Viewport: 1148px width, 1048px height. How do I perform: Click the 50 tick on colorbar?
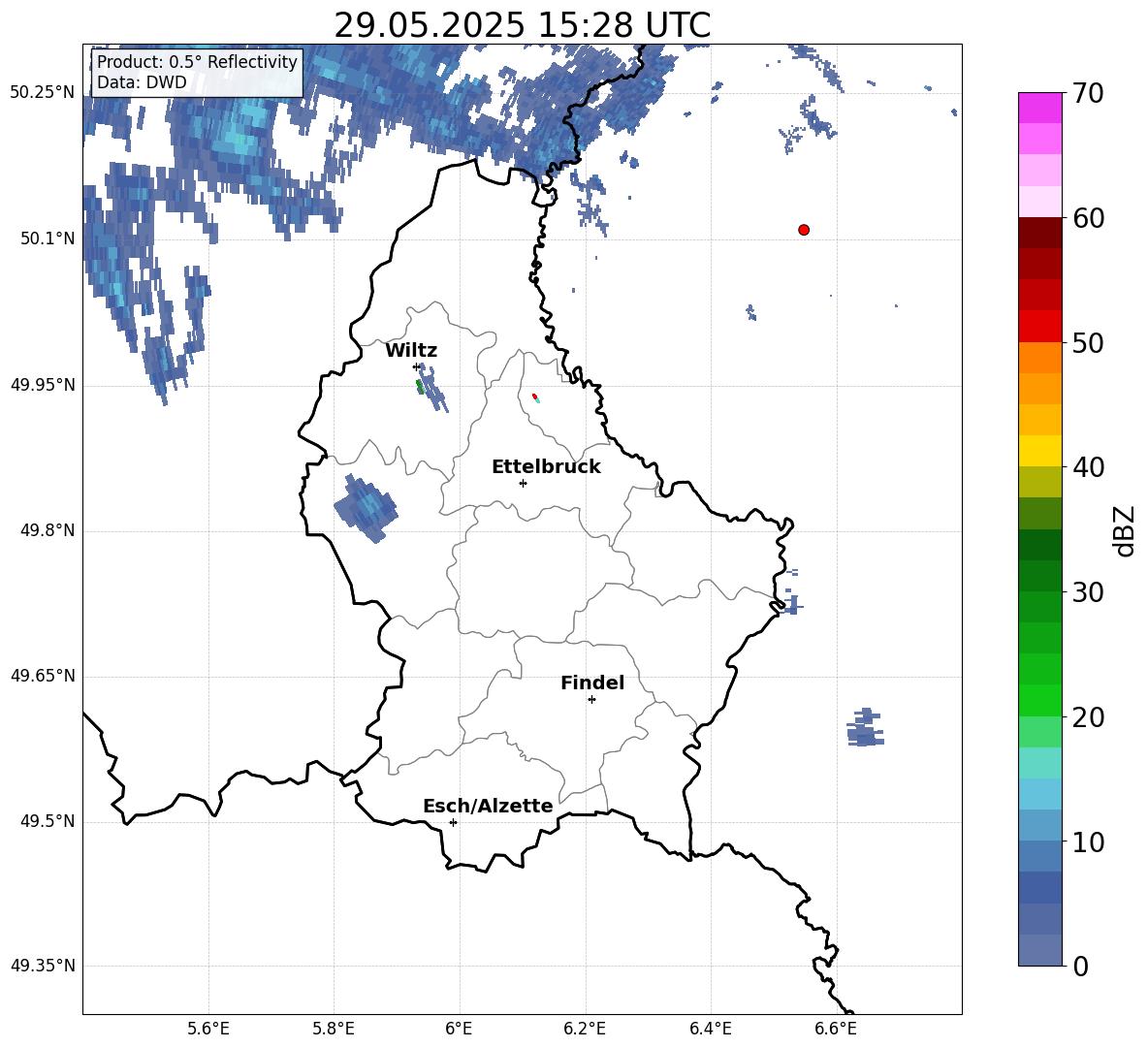(x=1088, y=342)
